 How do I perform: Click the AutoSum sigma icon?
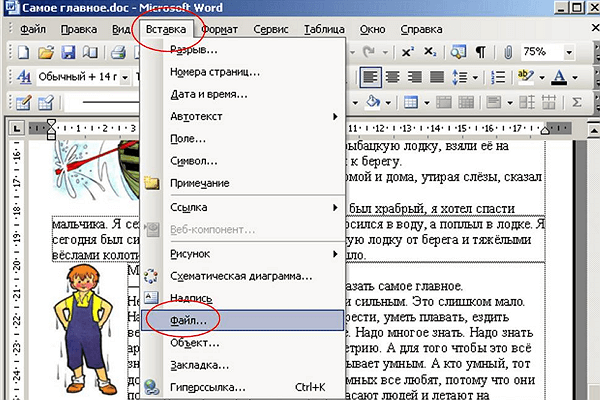pyautogui.click(x=577, y=102)
